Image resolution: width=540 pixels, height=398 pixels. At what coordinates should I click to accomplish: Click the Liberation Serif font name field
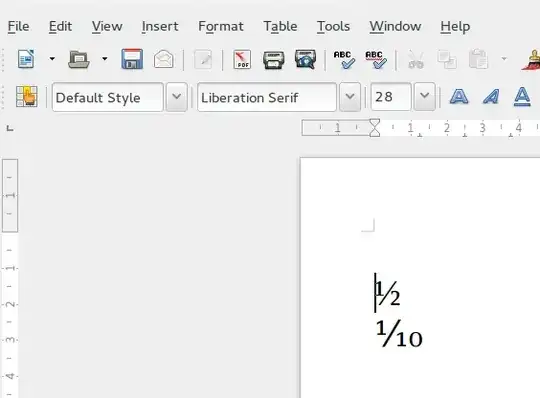[x=267, y=97]
